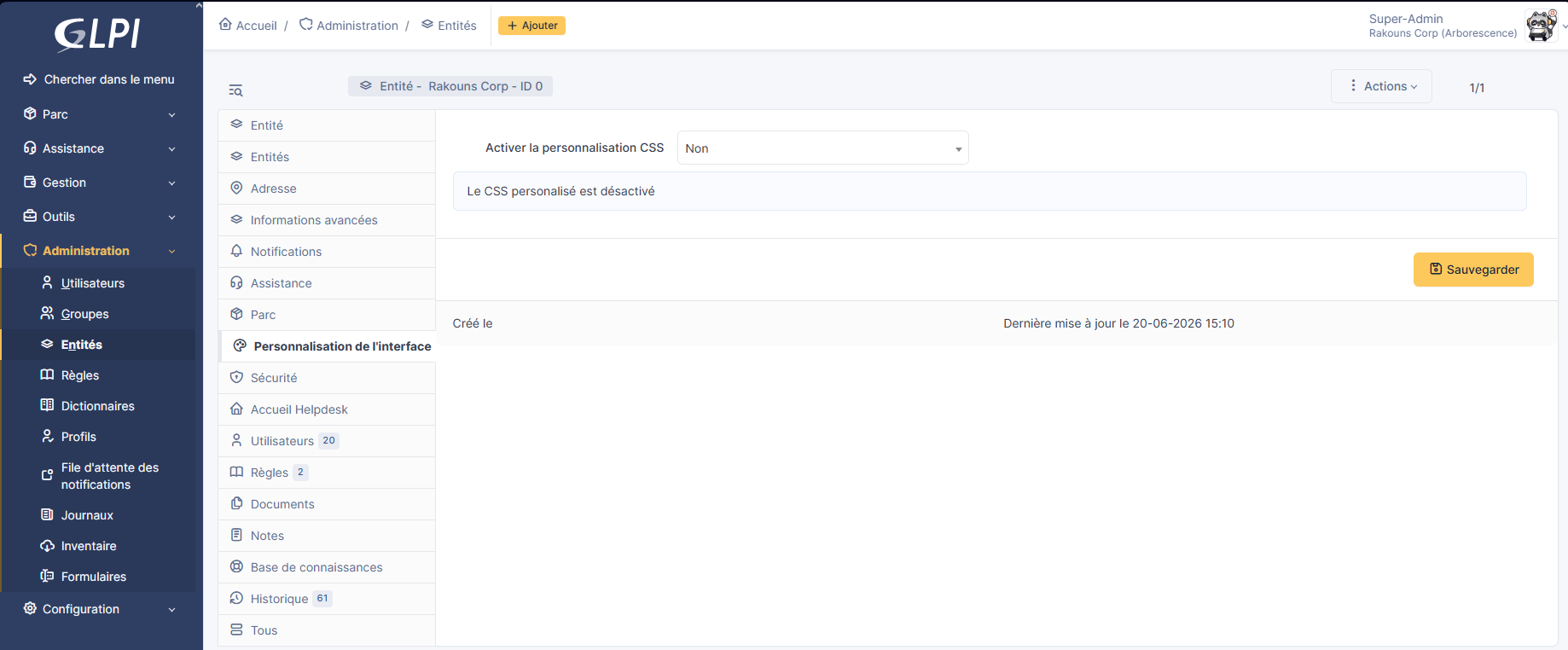This screenshot has width=1568, height=650.
Task: Go to the Administration breadcrumb
Action: click(349, 26)
